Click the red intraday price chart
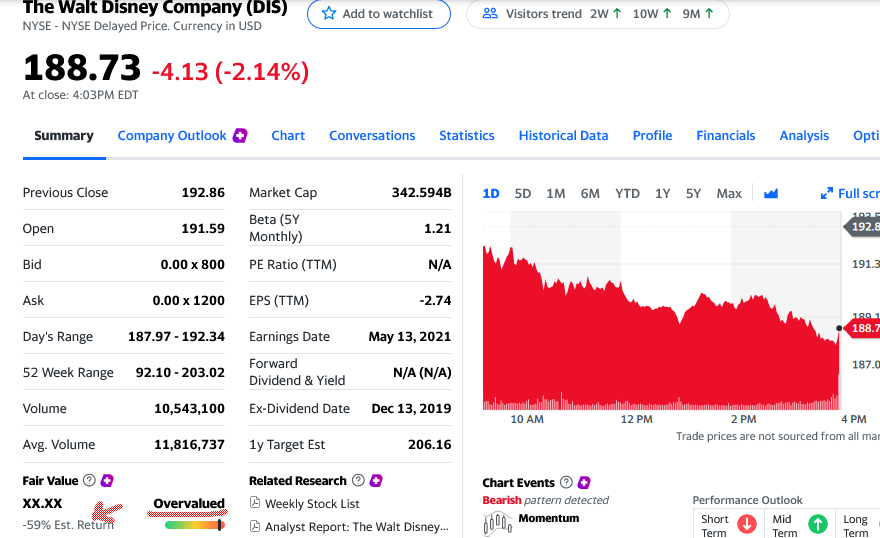 coord(661,328)
